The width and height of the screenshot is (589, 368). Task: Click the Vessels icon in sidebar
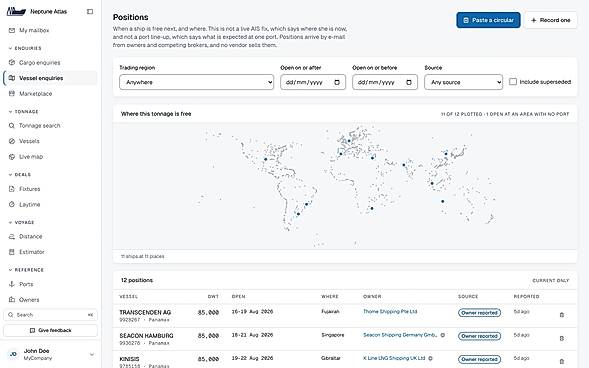[12, 141]
